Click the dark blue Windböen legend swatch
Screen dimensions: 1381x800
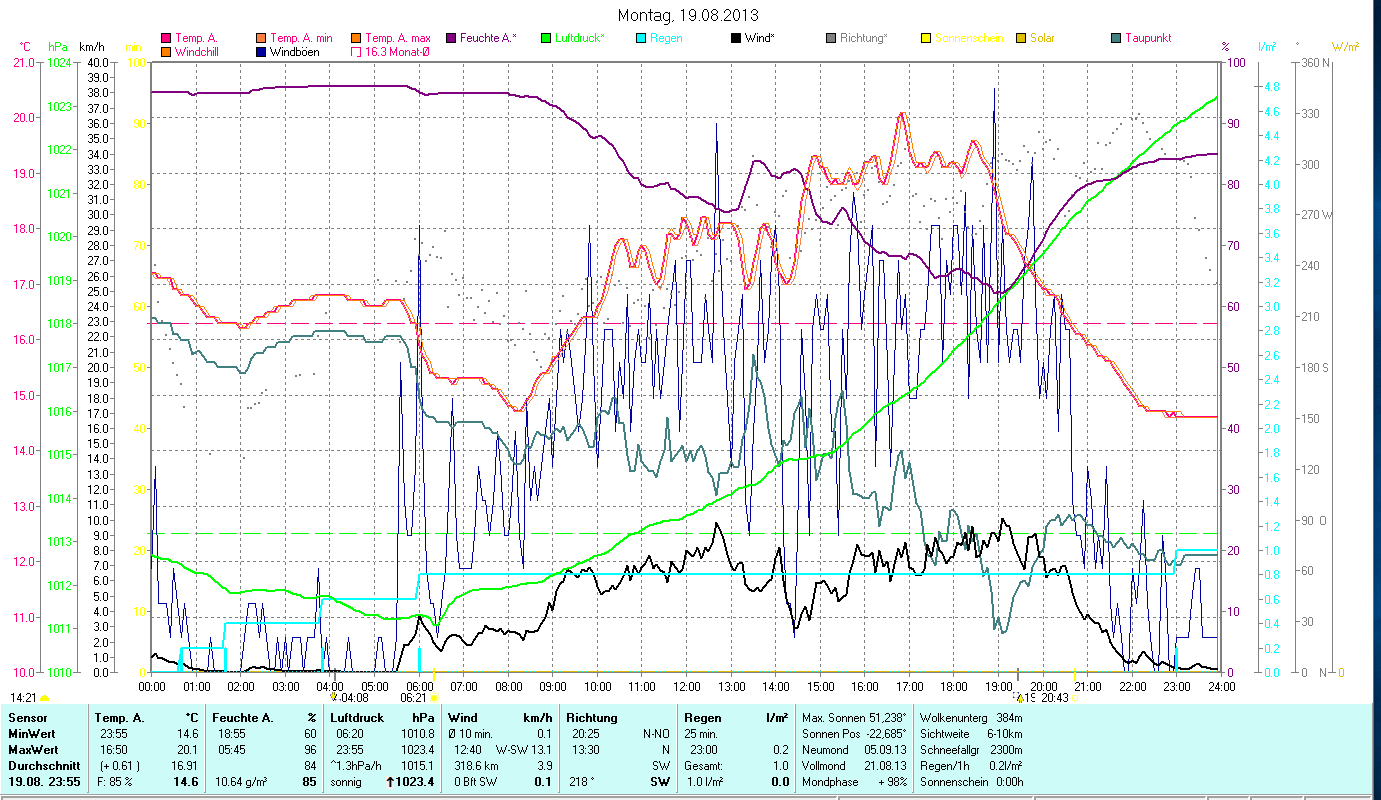pyautogui.click(x=262, y=51)
